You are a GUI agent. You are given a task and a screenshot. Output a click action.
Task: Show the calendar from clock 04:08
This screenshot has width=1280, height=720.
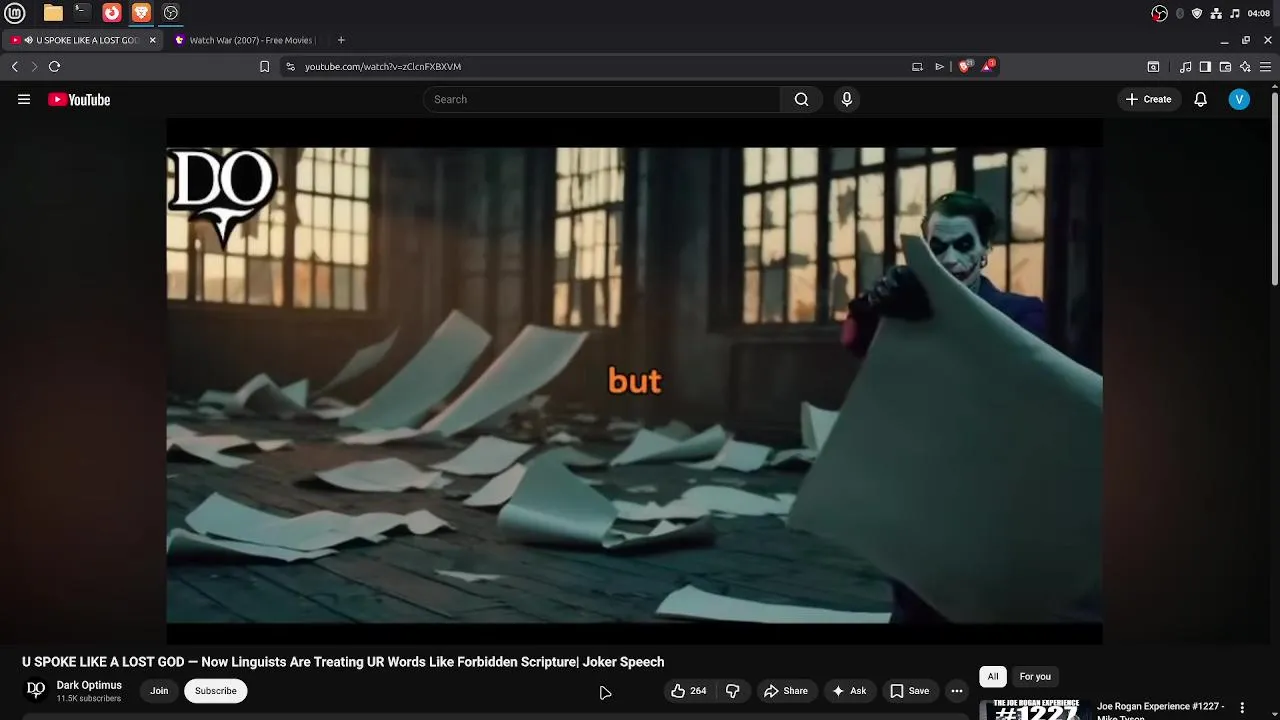[x=1259, y=13]
